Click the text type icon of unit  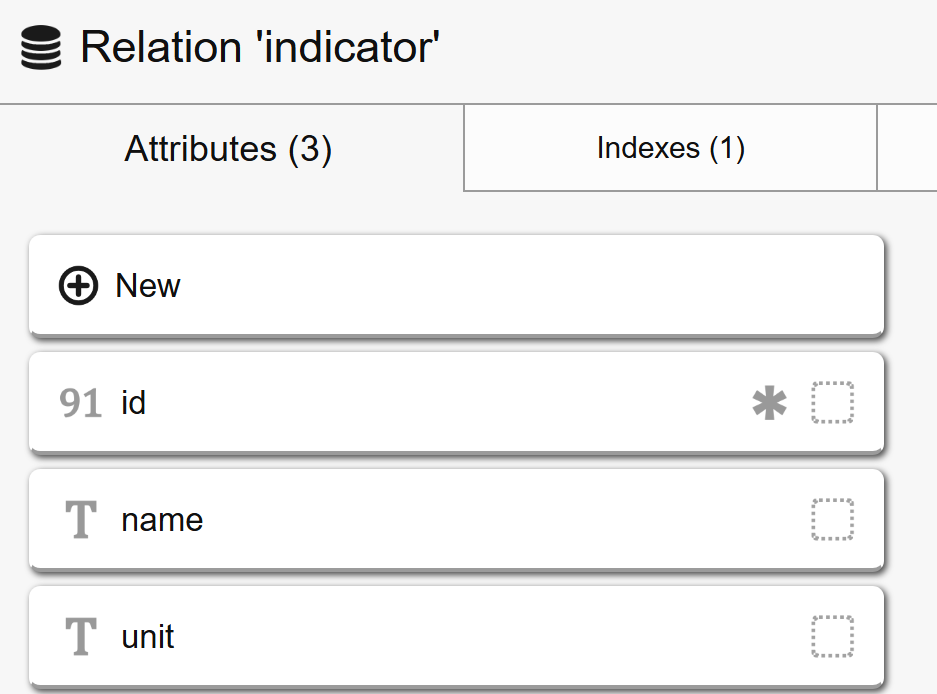point(80,637)
